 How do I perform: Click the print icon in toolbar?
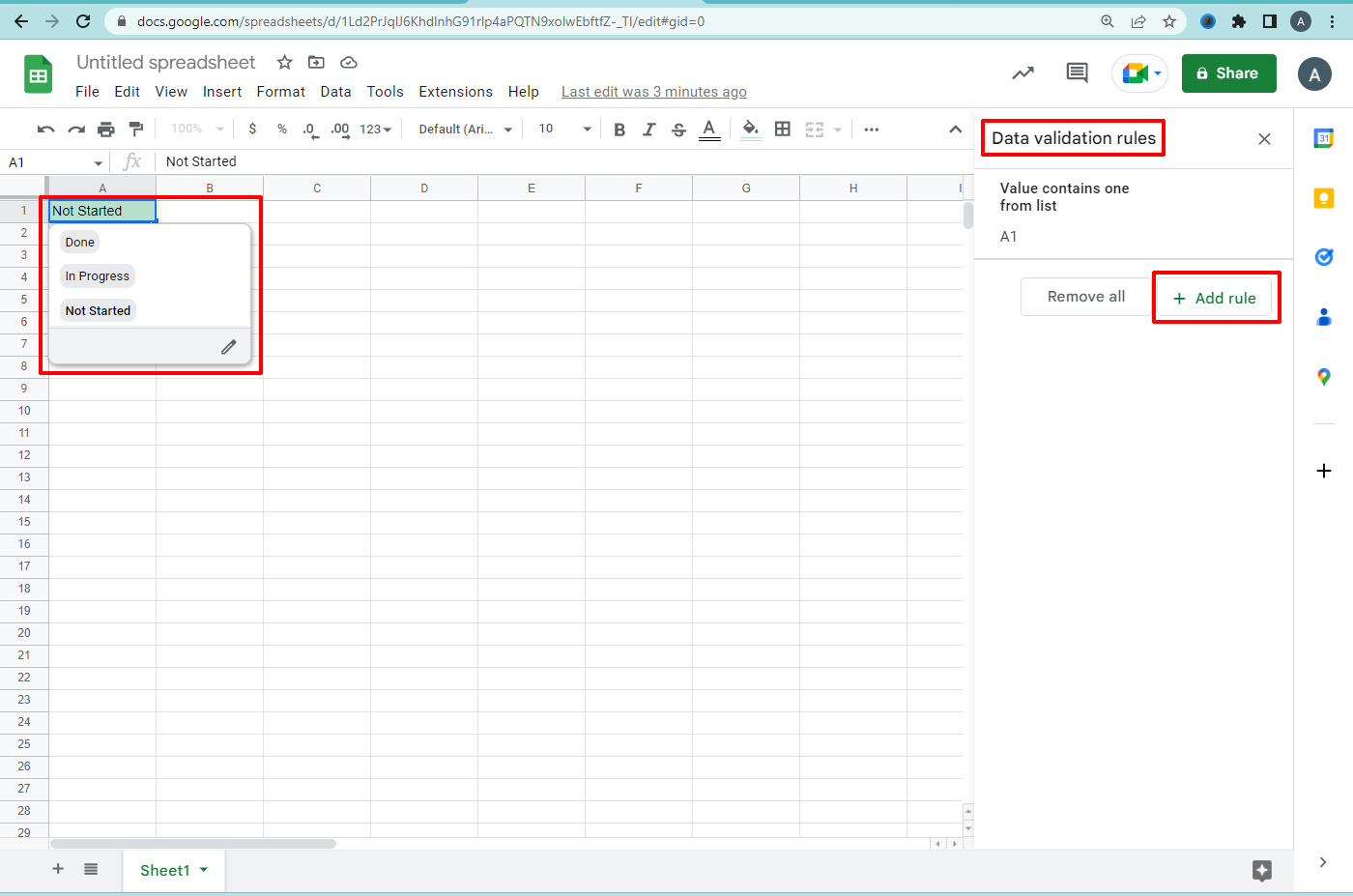[106, 130]
